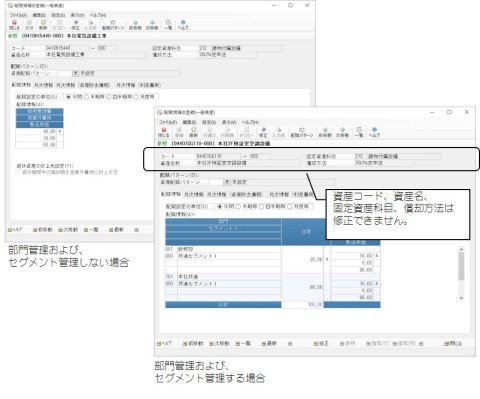Click 行コピー icon in back window toolbar

(x=59, y=25)
